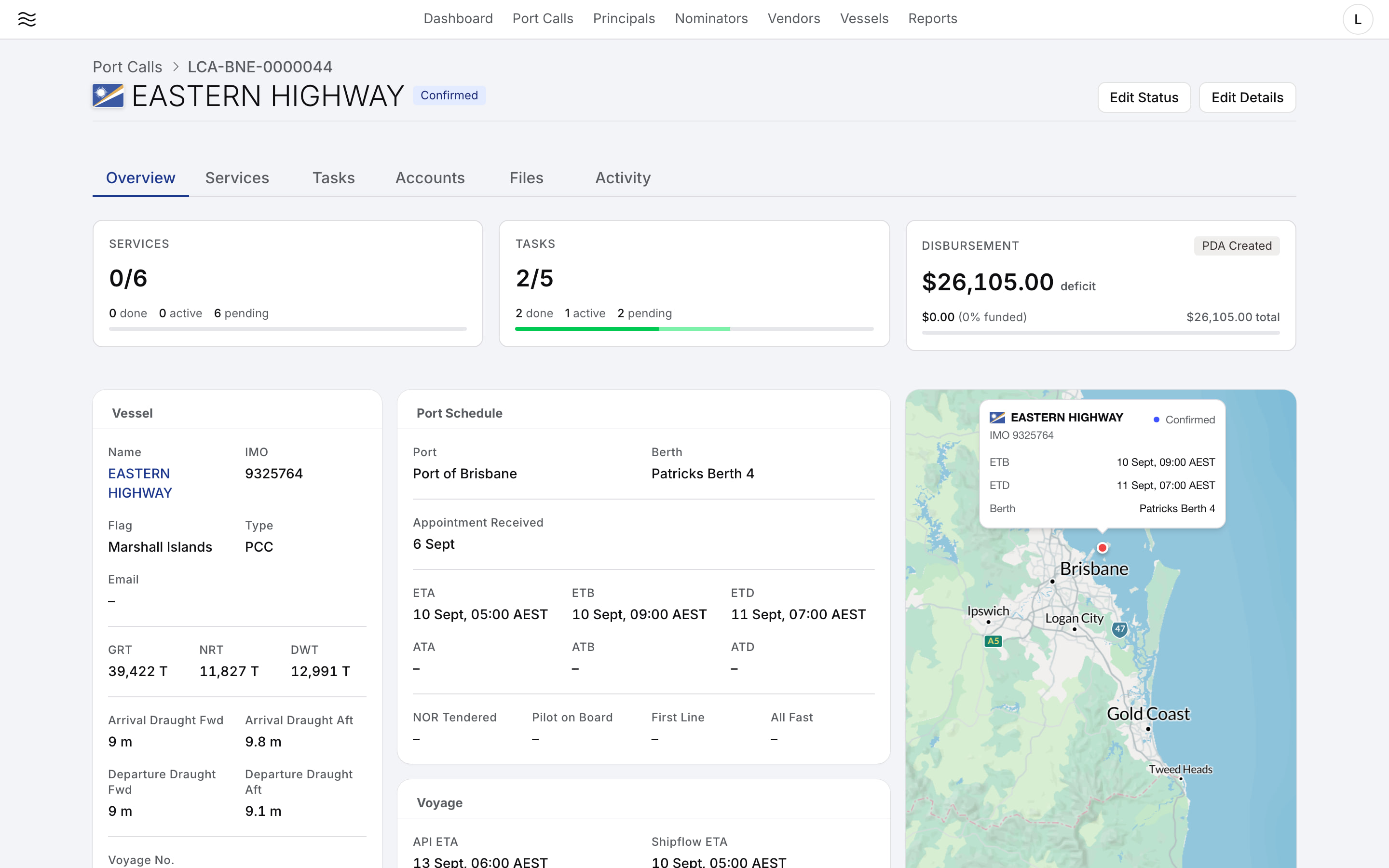Open Port Calls in top navigation
This screenshot has width=1389, height=868.
tap(543, 19)
